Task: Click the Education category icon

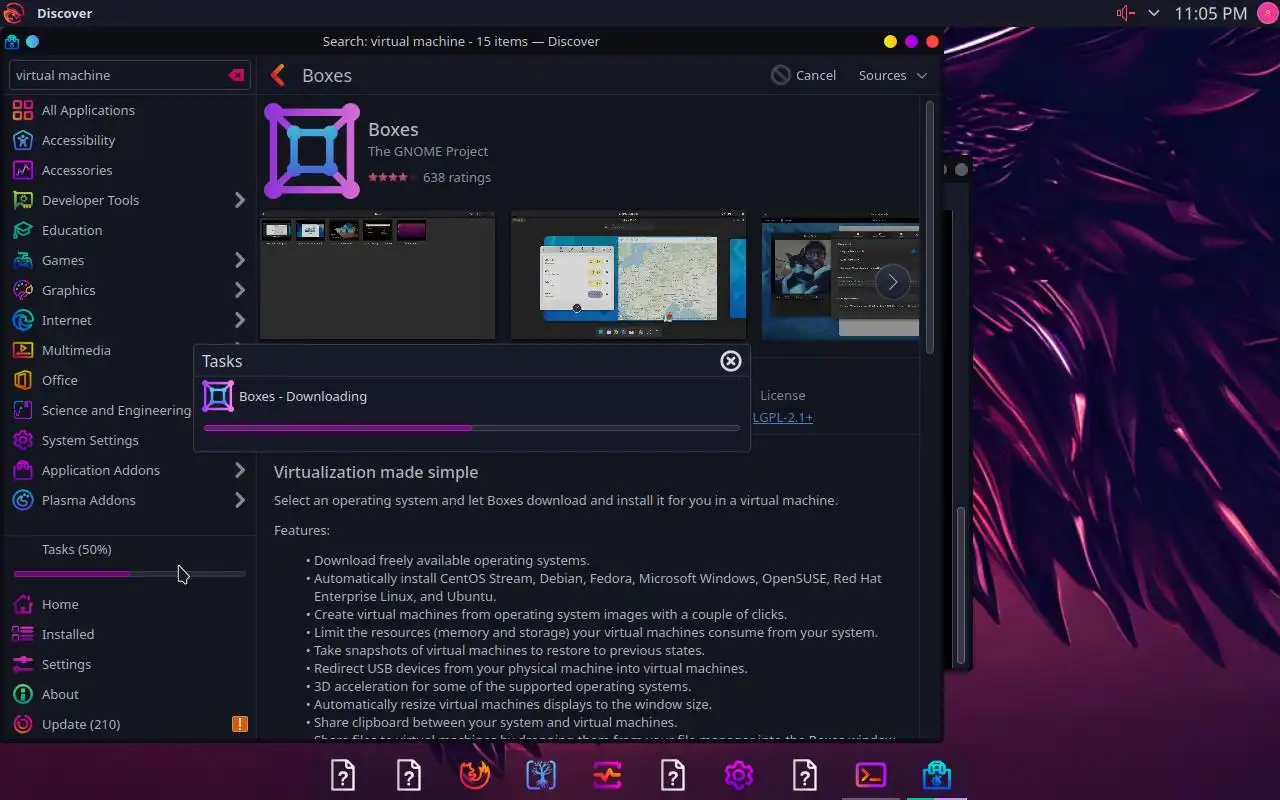Action: pyautogui.click(x=22, y=230)
